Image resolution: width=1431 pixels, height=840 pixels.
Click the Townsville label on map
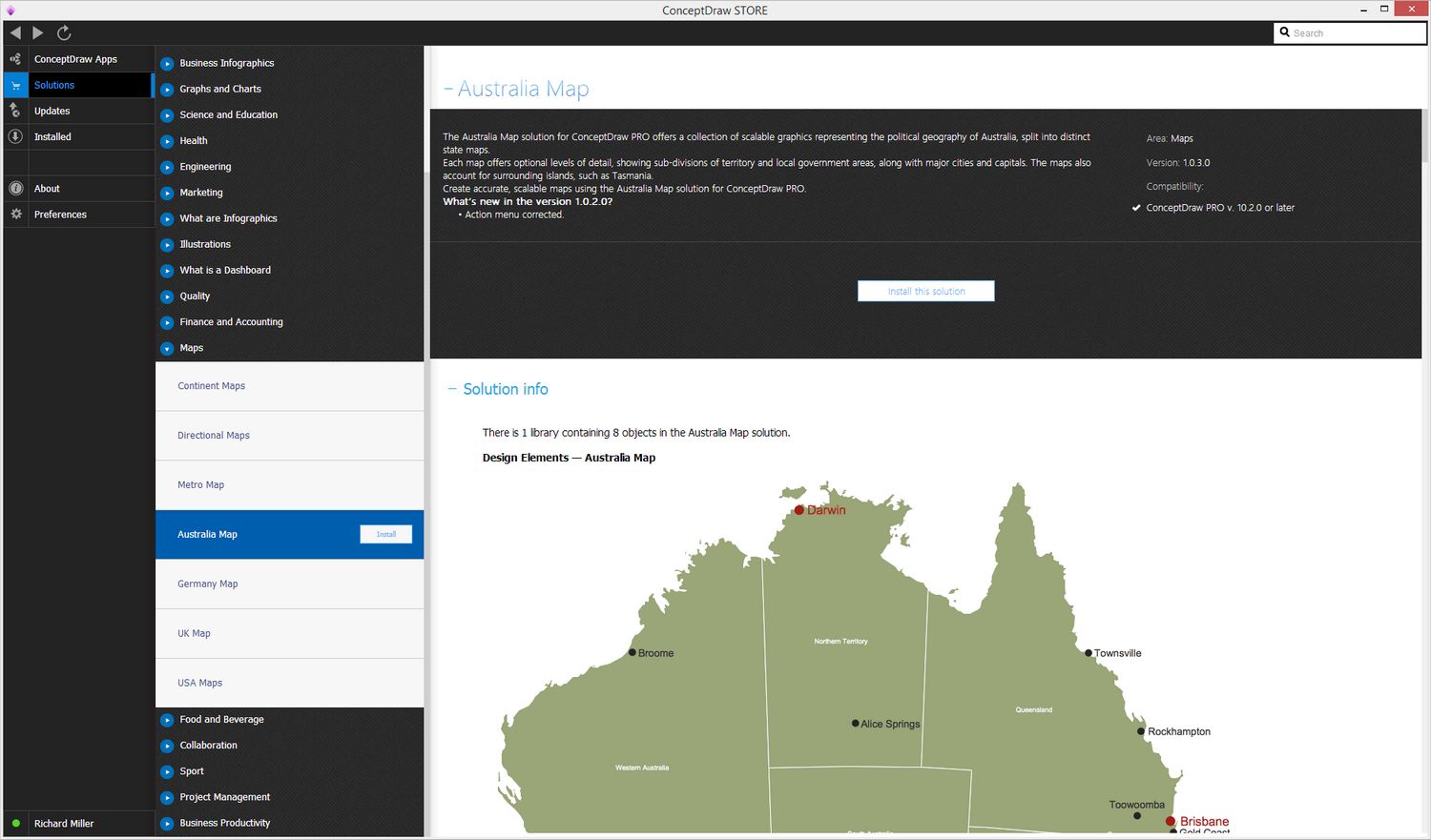pyautogui.click(x=1118, y=653)
